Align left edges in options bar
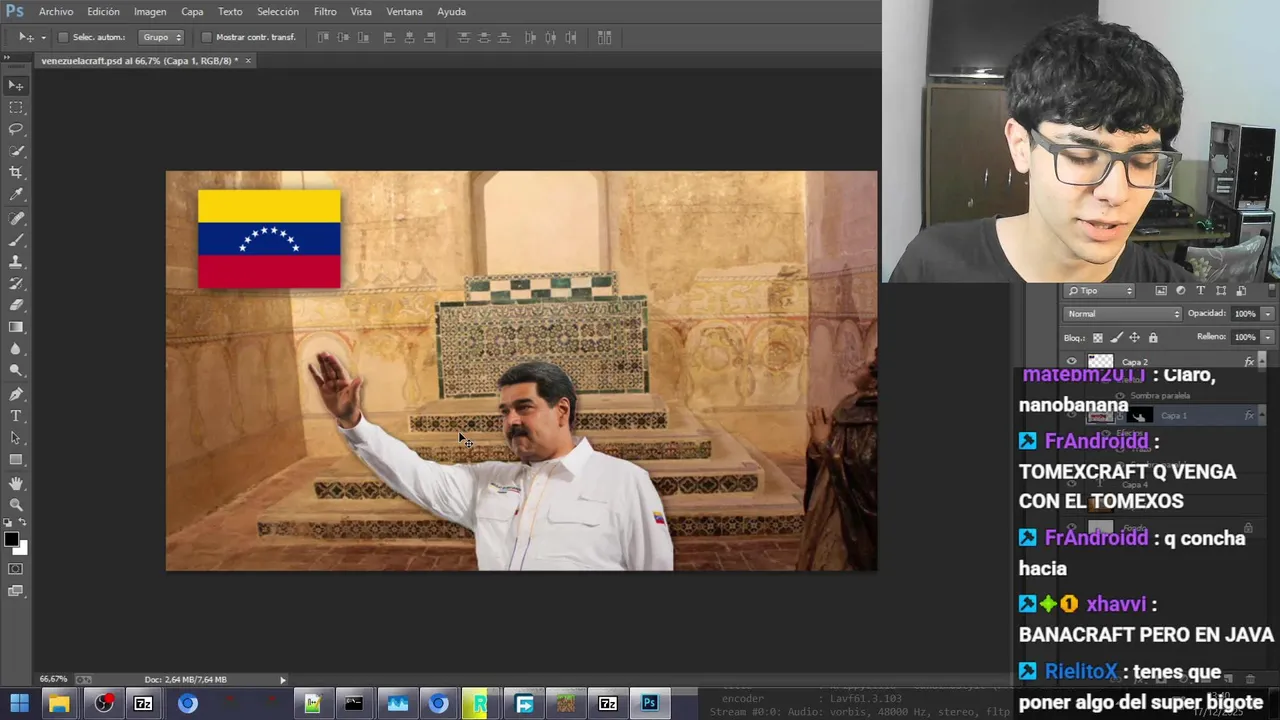This screenshot has width=1280, height=720. point(389,37)
